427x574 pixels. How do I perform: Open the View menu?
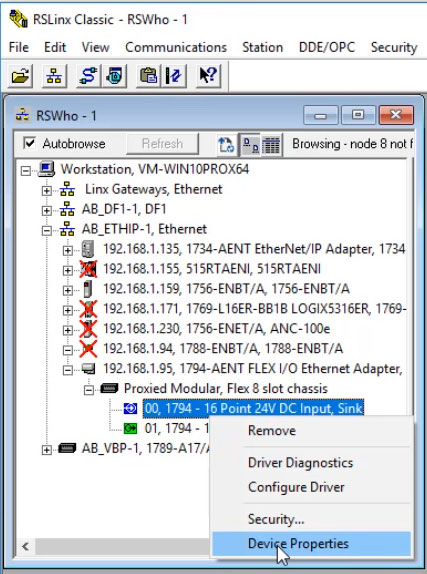pos(96,47)
